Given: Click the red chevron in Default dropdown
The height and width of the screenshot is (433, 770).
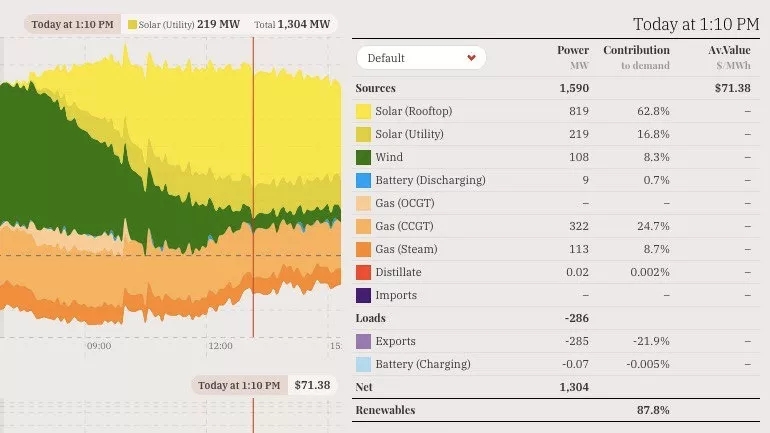Looking at the screenshot, I should point(471,58).
